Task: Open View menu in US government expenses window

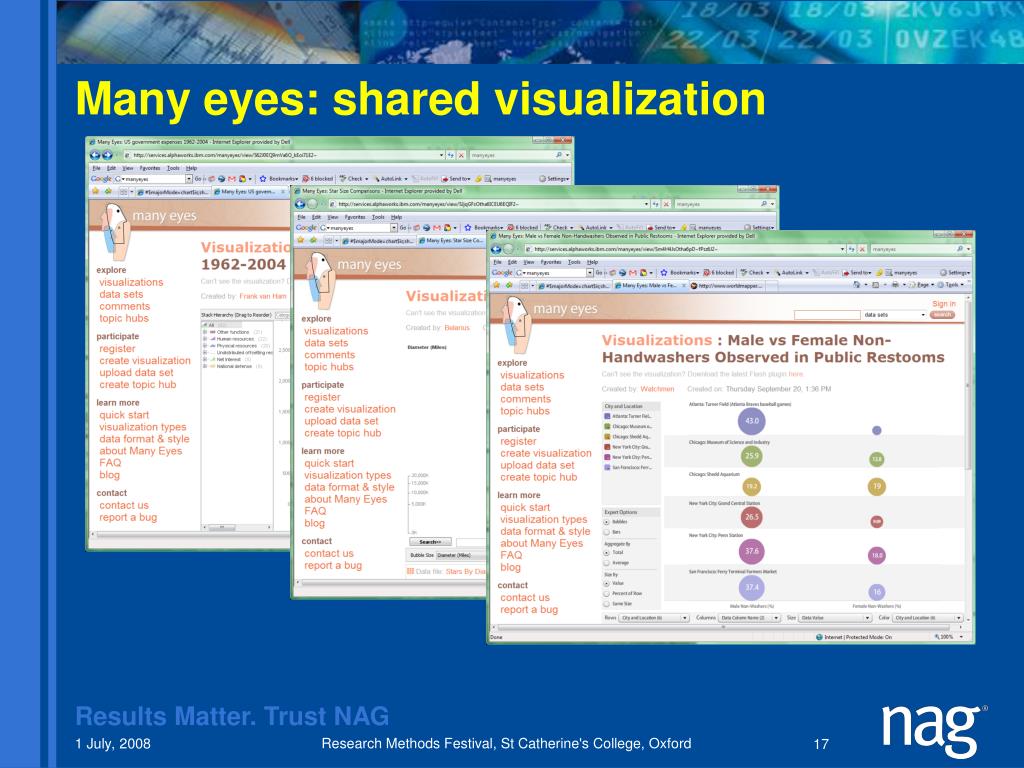Action: tap(128, 168)
